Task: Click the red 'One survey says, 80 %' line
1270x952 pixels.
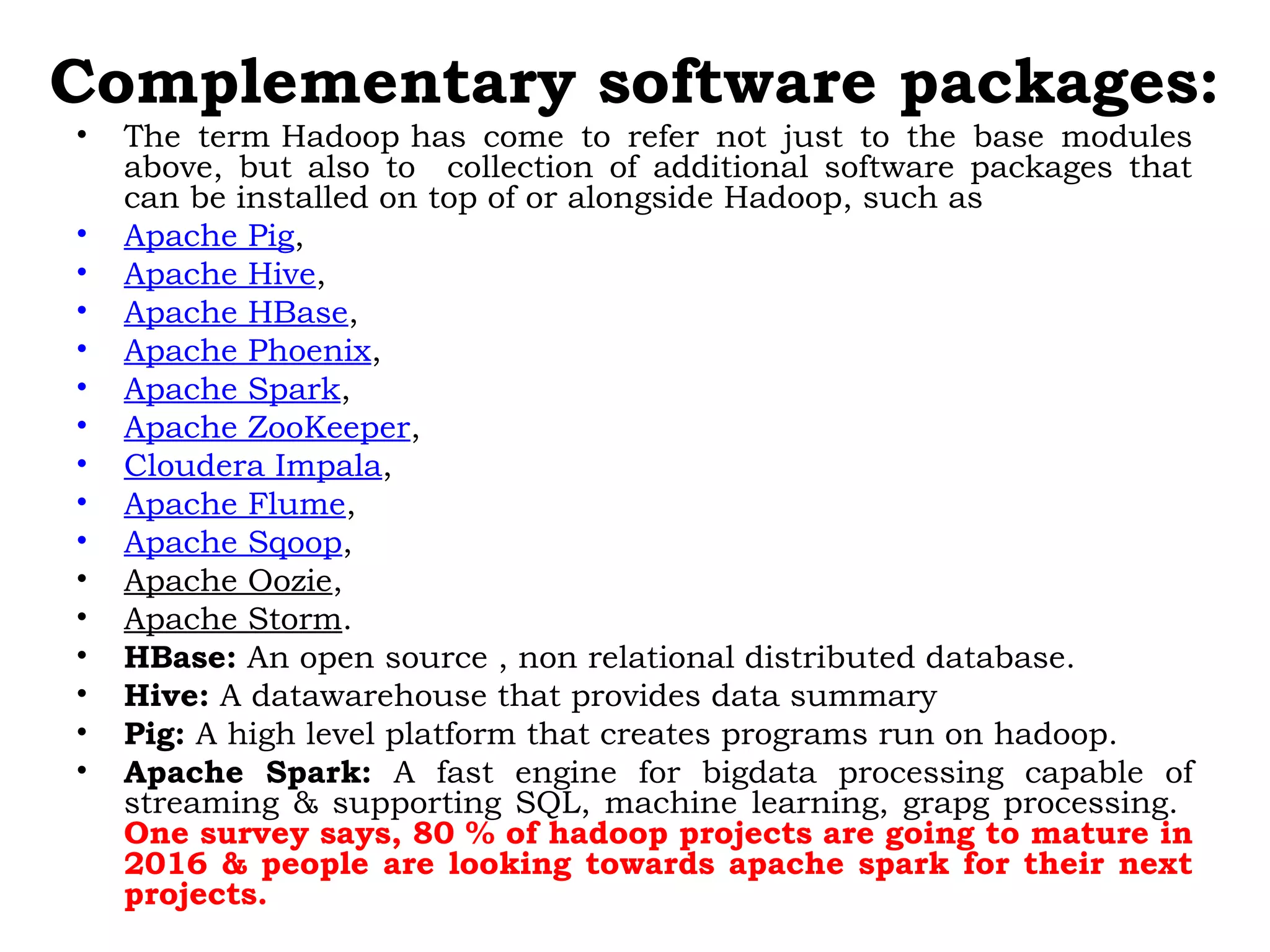Action: point(658,834)
